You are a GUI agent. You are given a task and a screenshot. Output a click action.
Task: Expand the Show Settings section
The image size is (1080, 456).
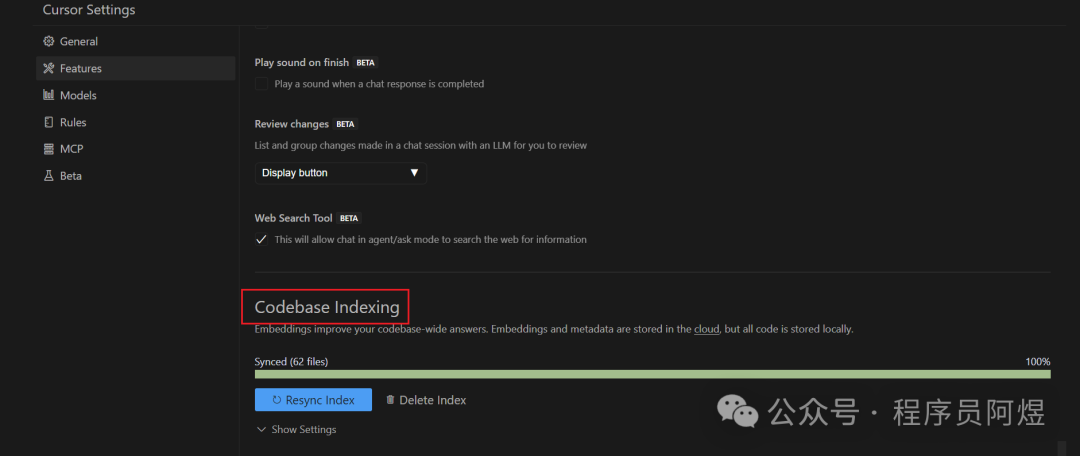click(297, 430)
